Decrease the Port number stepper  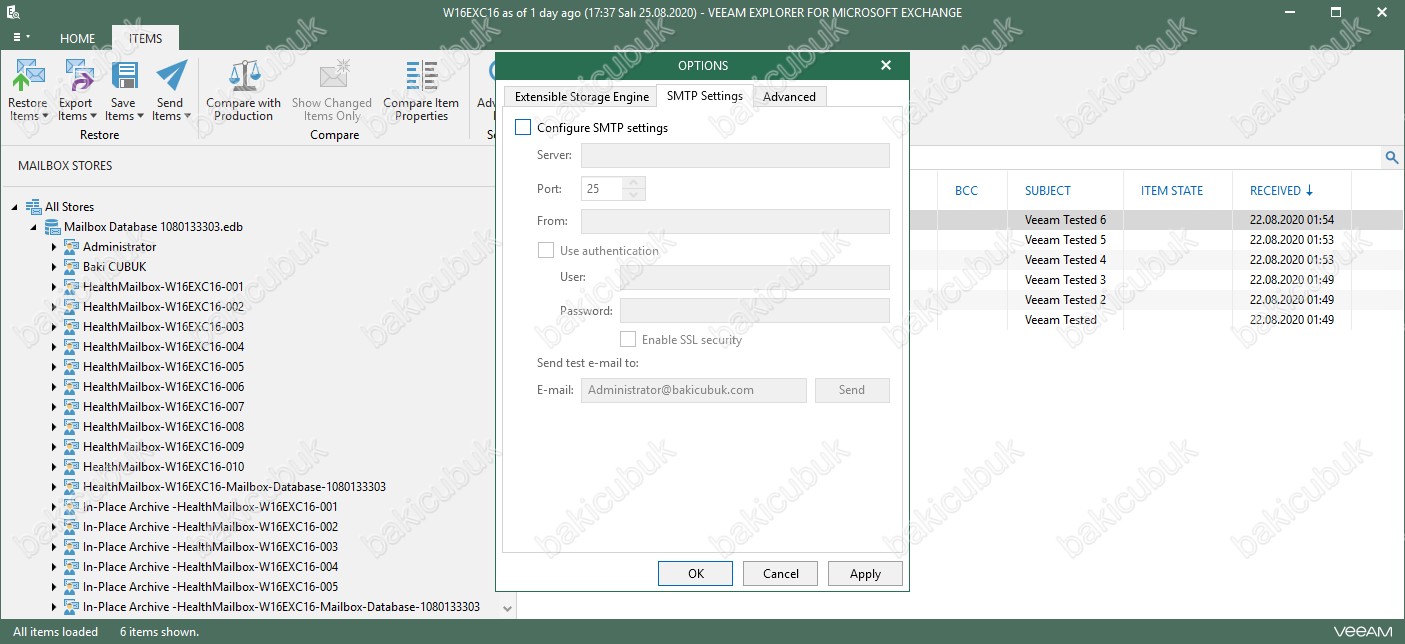click(x=634, y=194)
